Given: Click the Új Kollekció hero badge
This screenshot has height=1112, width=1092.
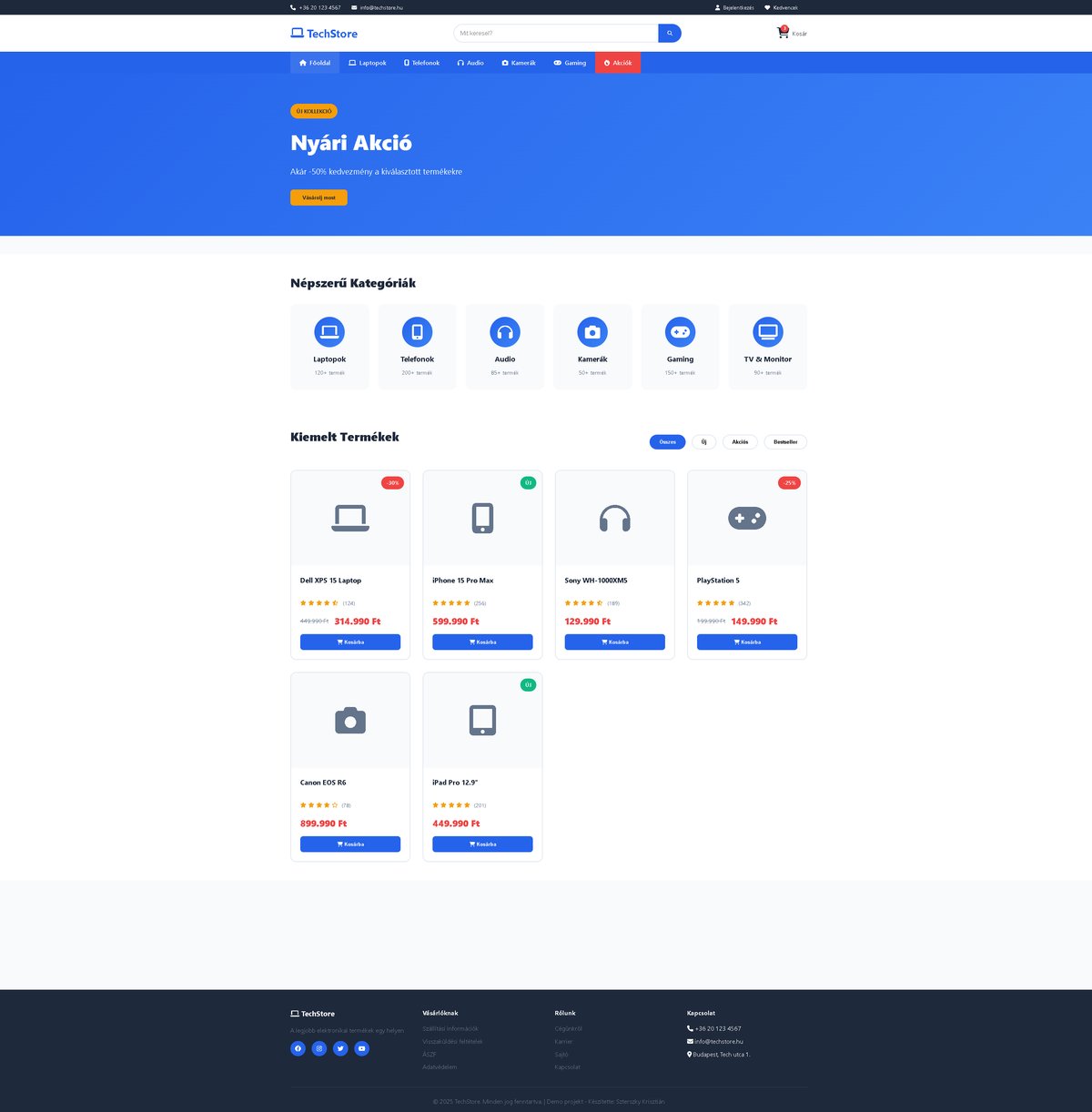Looking at the screenshot, I should click(314, 111).
